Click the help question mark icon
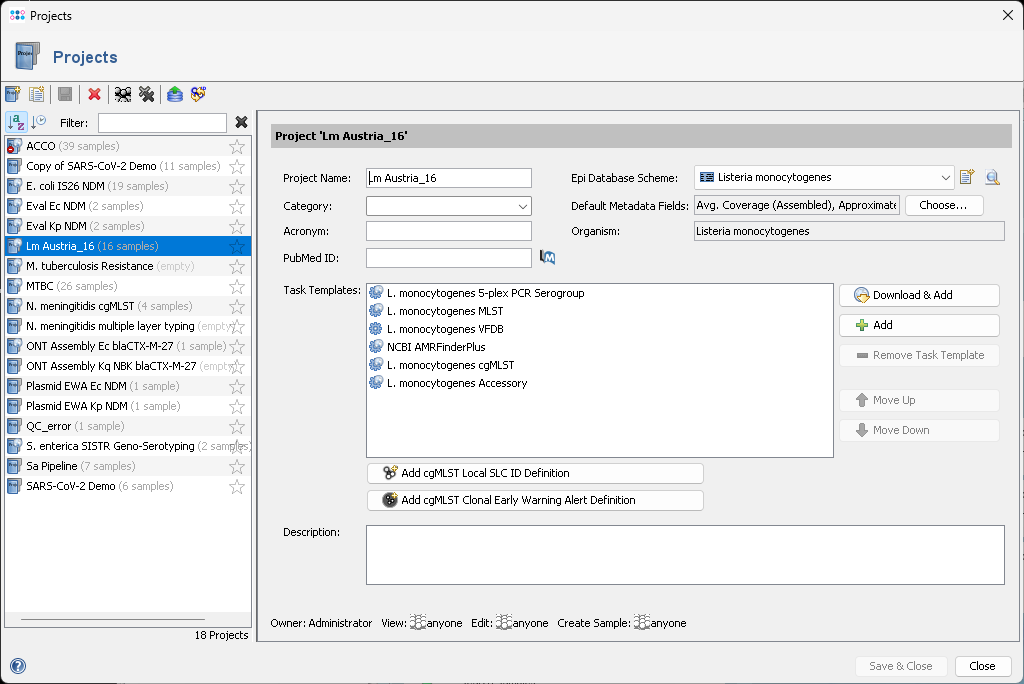This screenshot has height=684, width=1024. 17,666
